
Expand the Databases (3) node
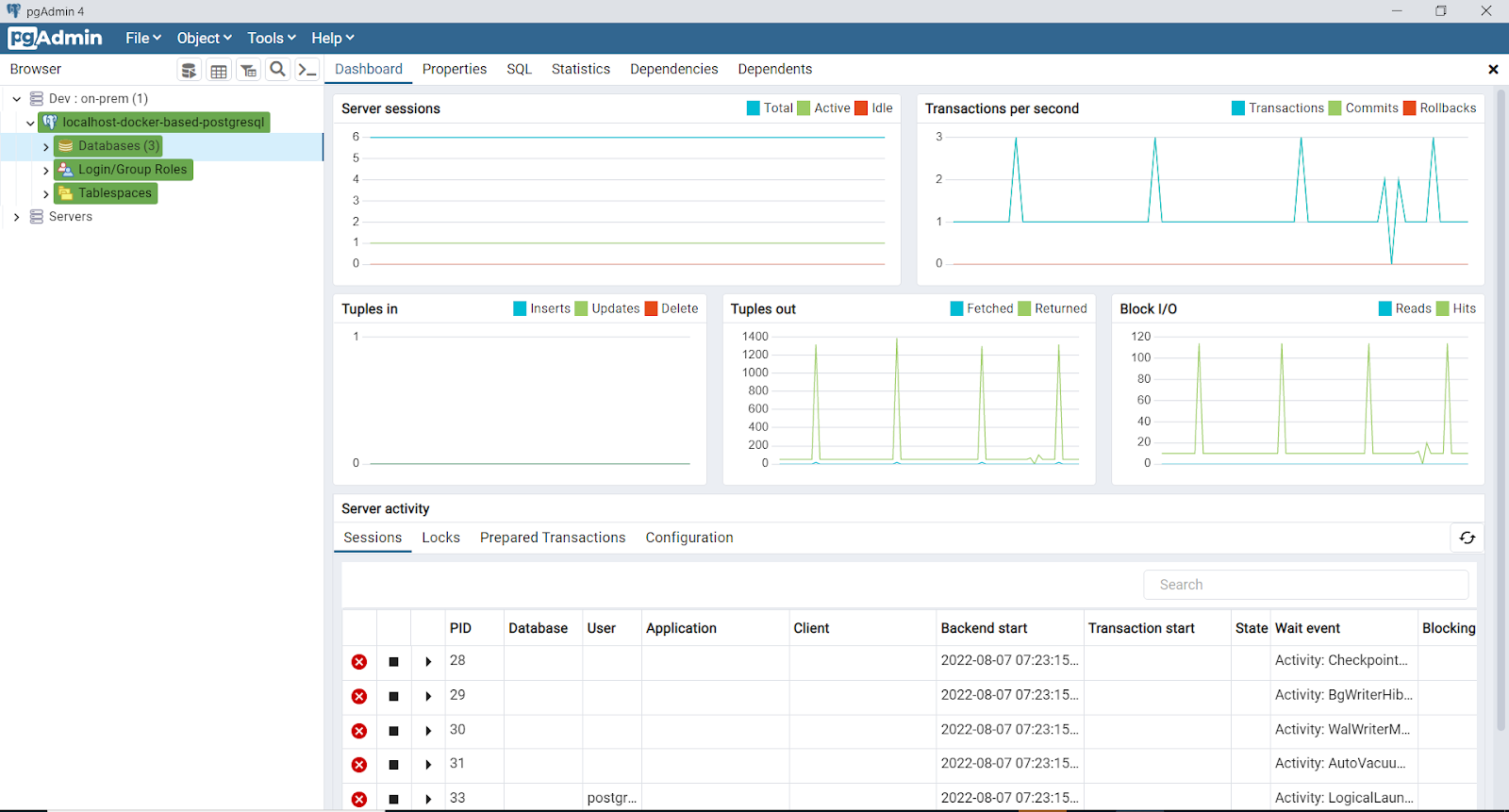click(46, 147)
